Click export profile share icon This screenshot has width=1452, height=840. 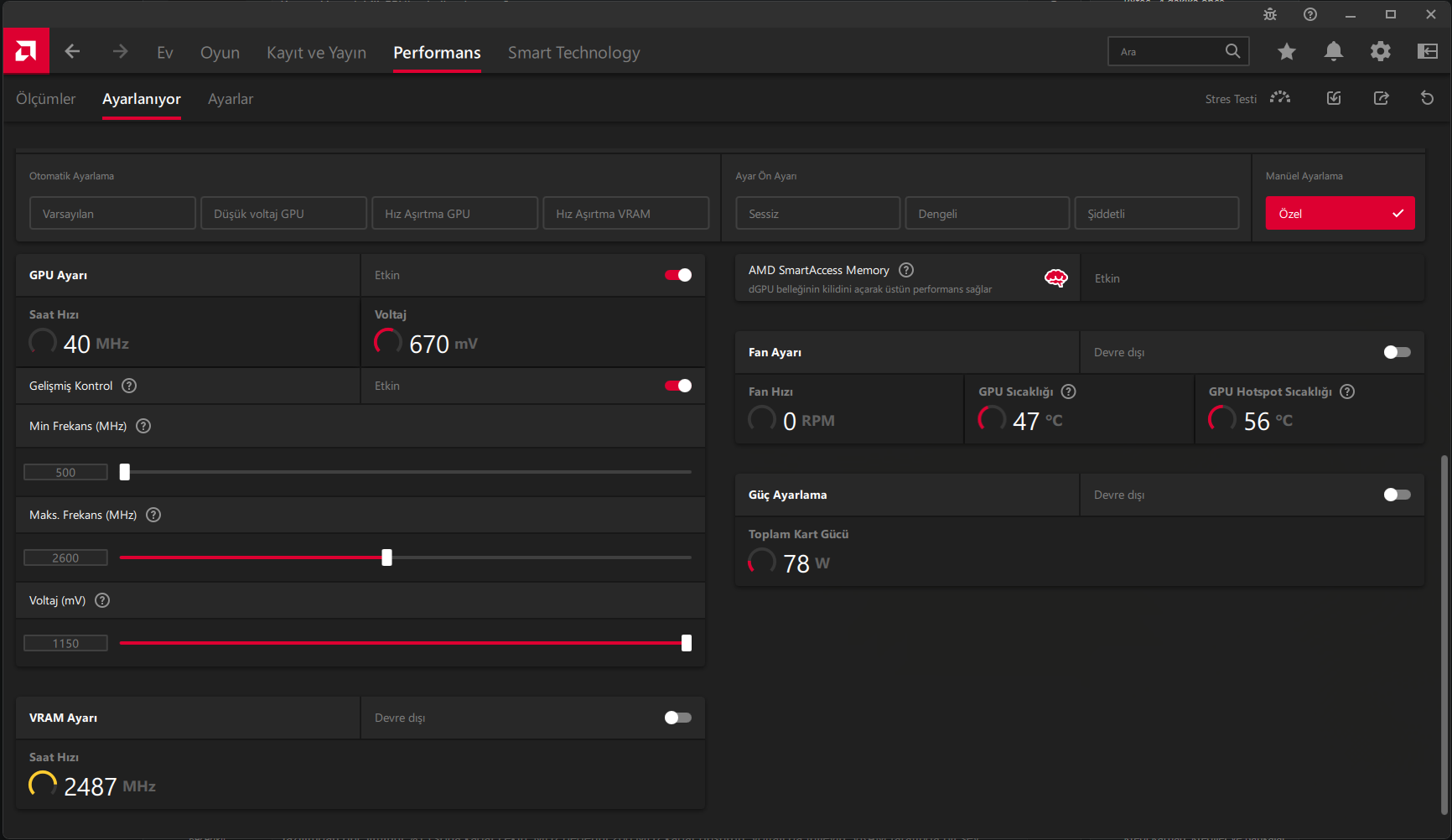click(x=1382, y=98)
